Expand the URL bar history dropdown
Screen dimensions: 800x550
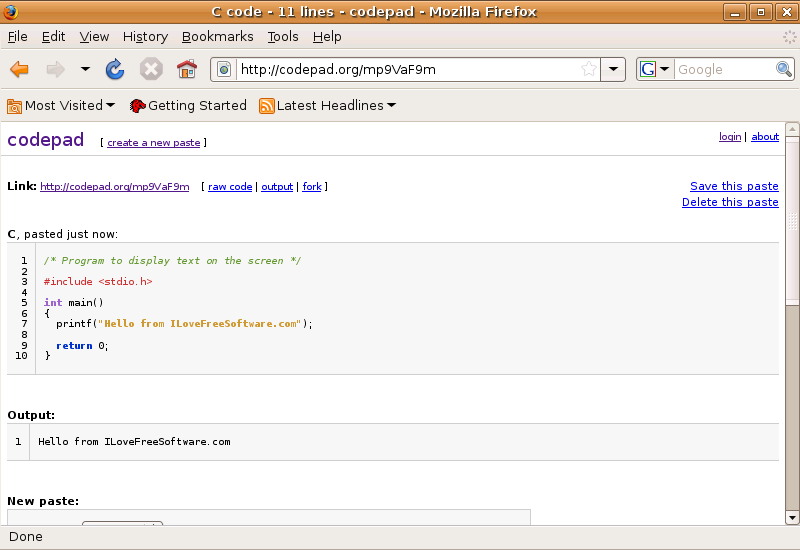(614, 69)
